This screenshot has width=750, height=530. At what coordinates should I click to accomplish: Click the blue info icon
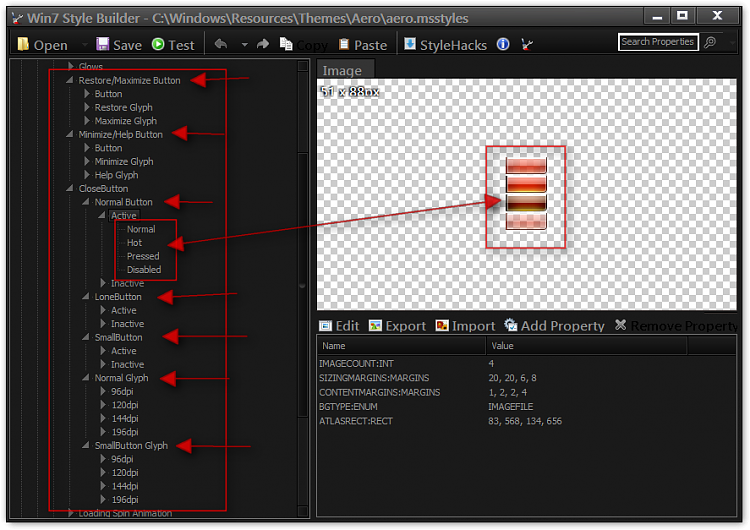coord(503,44)
